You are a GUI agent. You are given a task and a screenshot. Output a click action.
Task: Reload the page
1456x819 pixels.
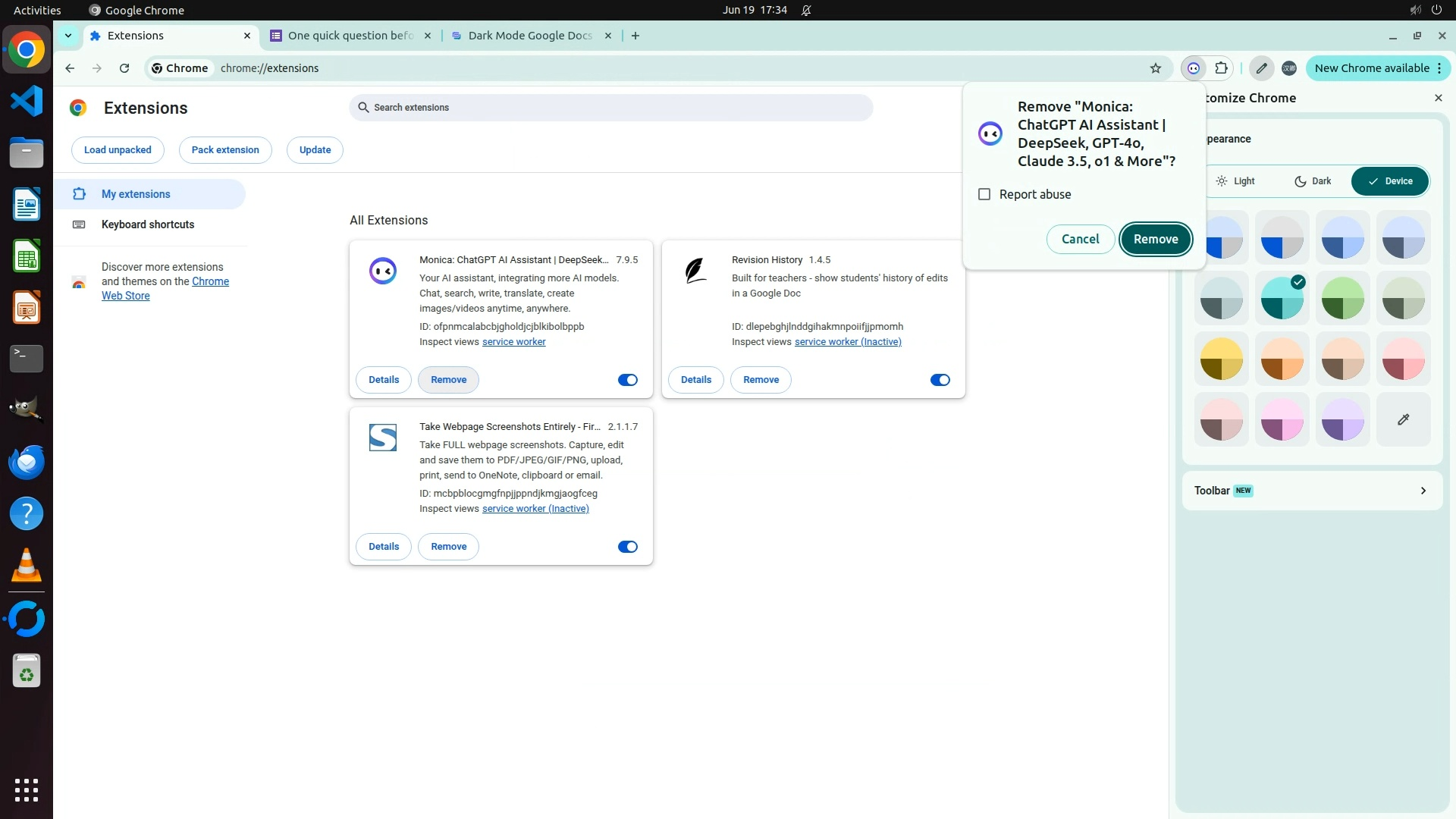click(124, 68)
